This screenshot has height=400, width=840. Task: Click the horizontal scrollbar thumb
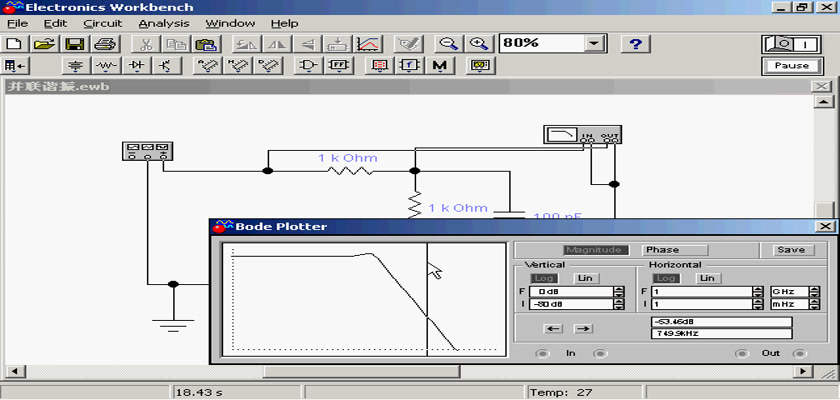pyautogui.click(x=361, y=371)
